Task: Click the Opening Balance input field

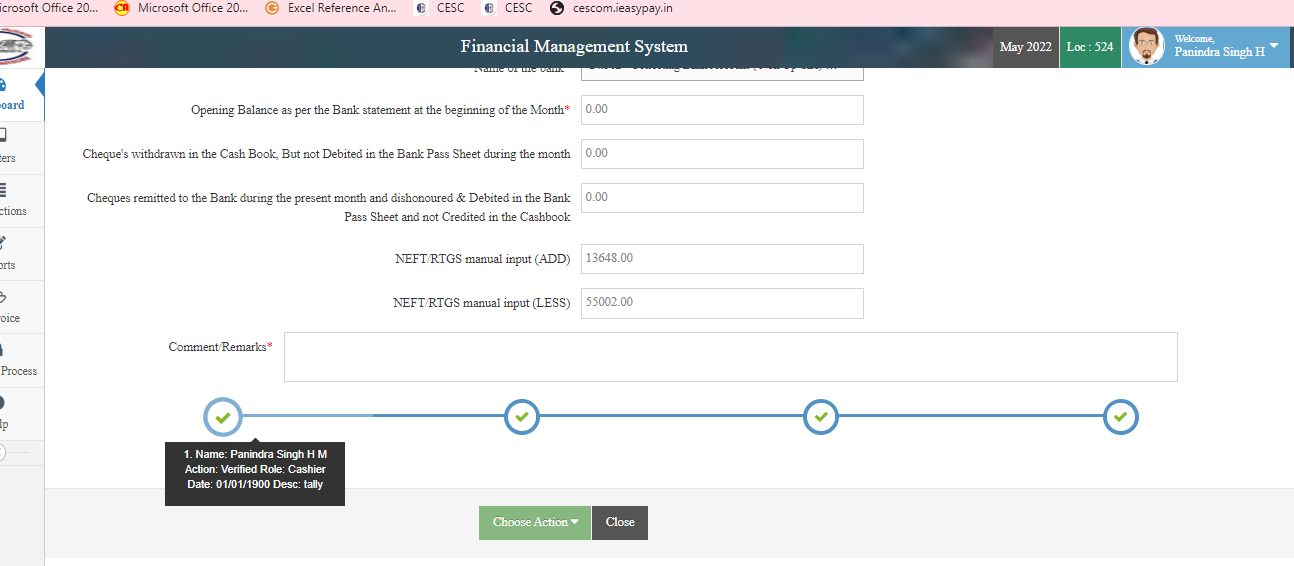Action: tap(722, 110)
